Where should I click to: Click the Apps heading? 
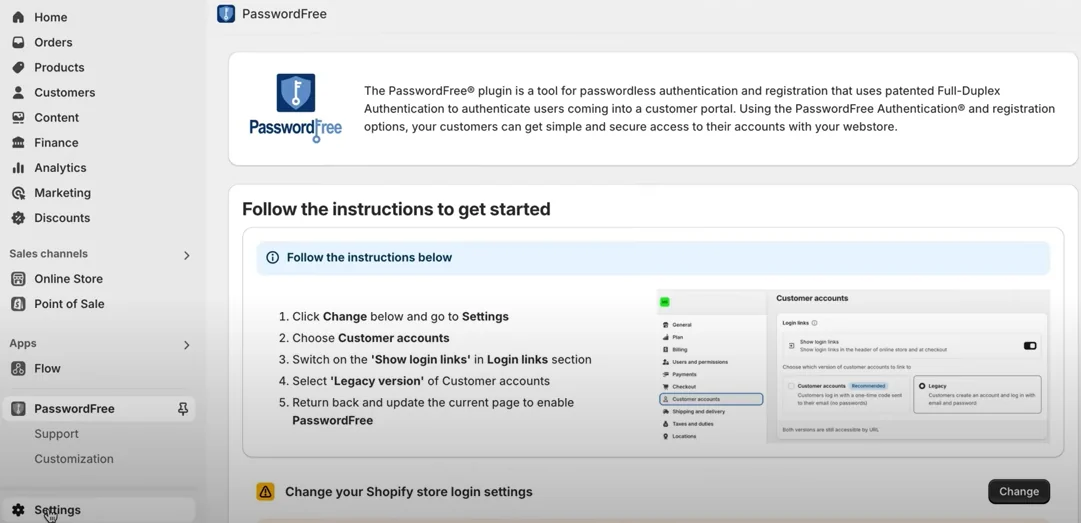click(x=23, y=343)
